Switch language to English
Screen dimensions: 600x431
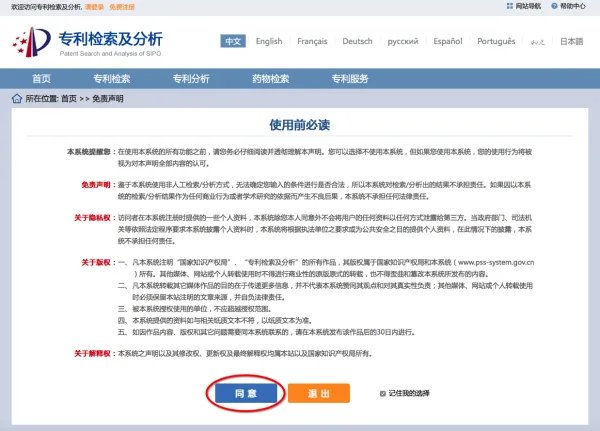269,41
